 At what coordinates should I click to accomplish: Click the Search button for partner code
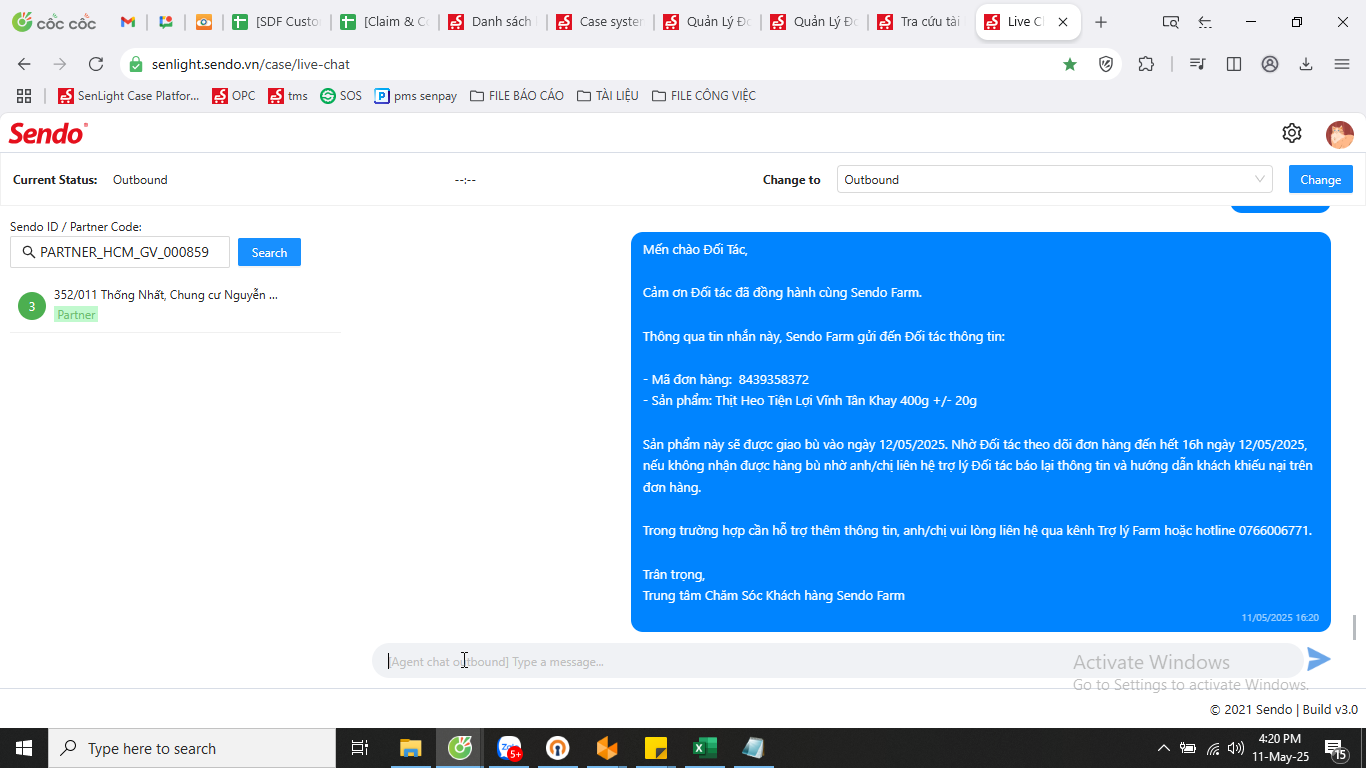click(269, 253)
